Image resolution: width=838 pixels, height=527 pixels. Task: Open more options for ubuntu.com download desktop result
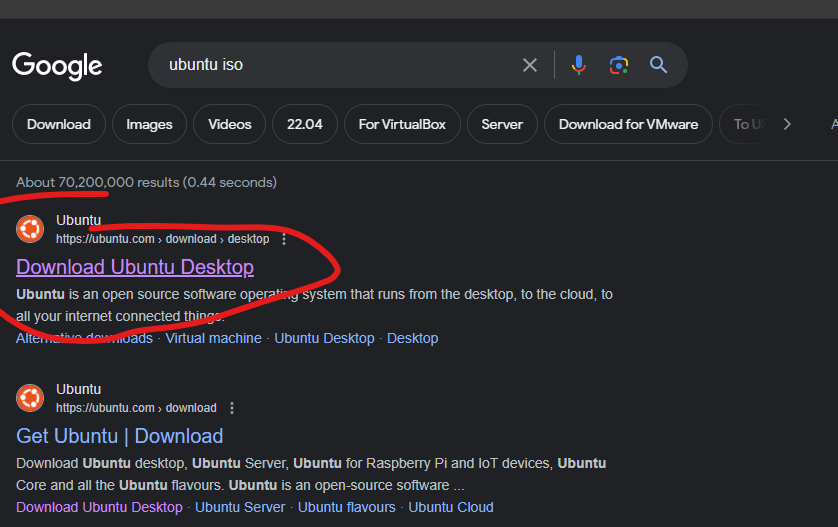pos(284,239)
